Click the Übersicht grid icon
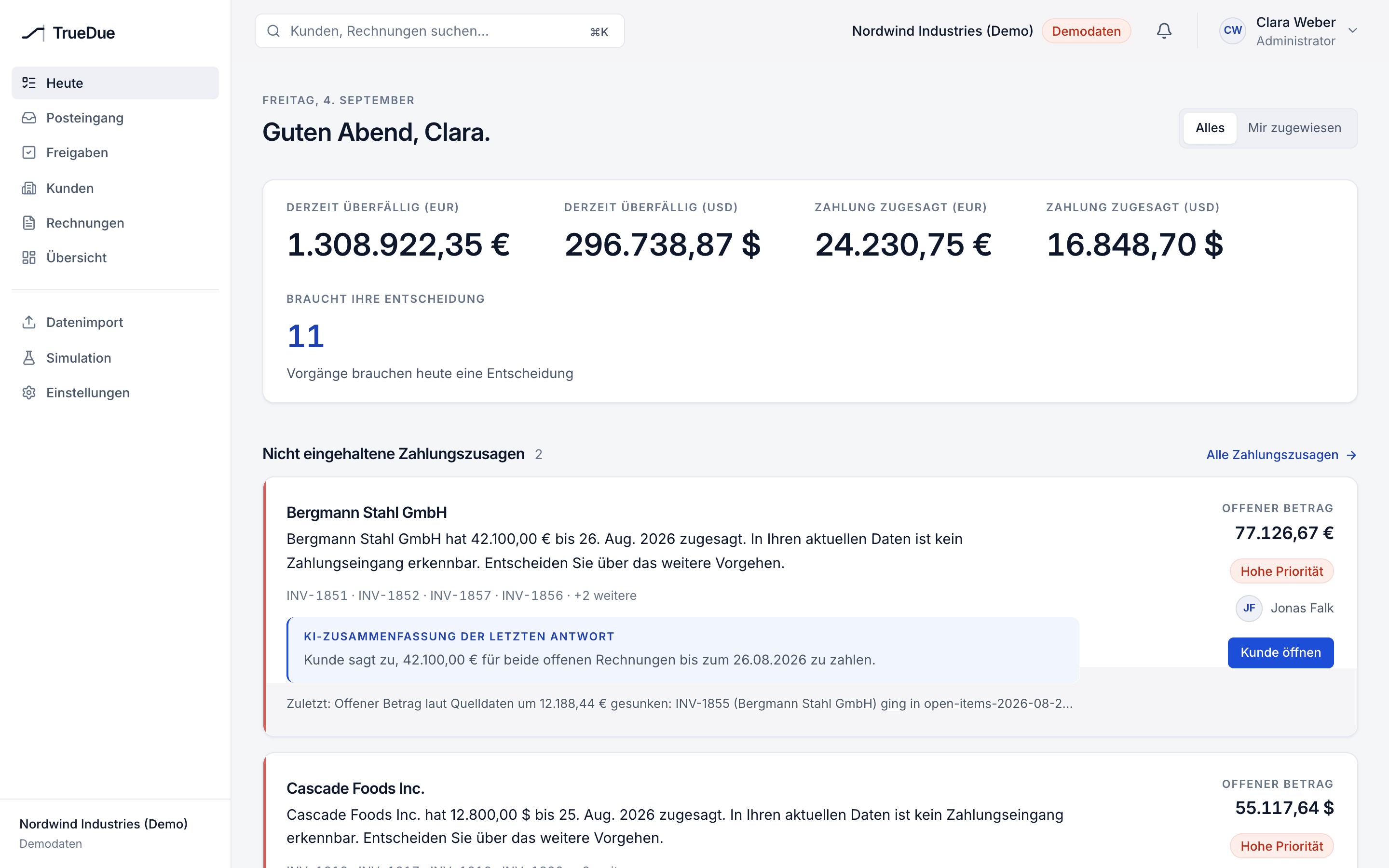The image size is (1389, 868). [29, 258]
